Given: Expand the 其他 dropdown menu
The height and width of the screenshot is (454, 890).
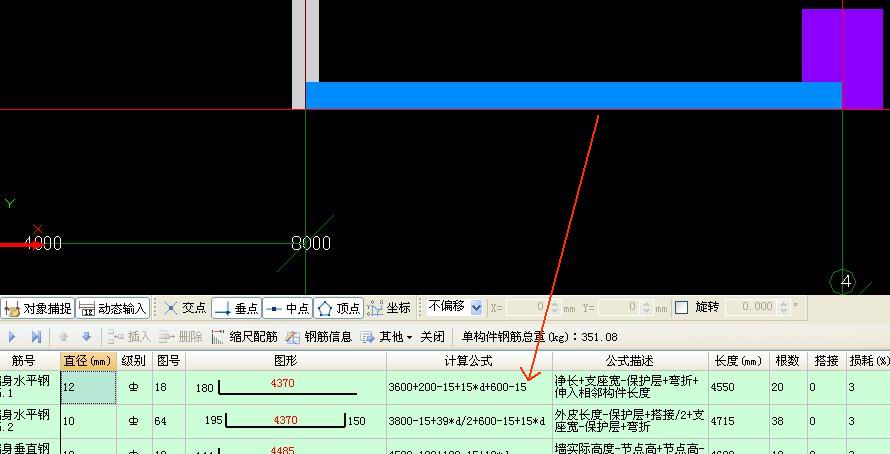Looking at the screenshot, I should [x=386, y=337].
